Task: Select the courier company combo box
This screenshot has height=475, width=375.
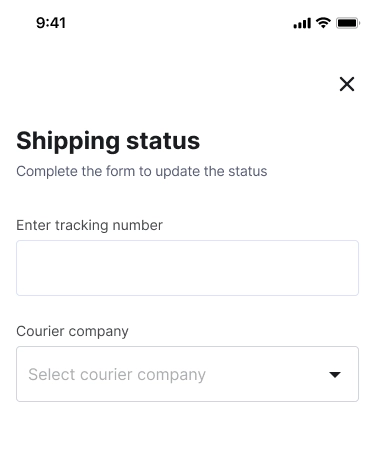Action: pos(187,374)
